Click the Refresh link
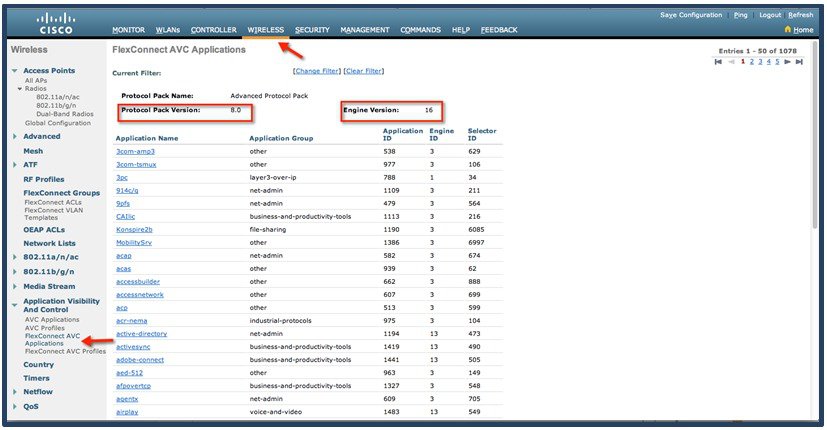 point(801,15)
